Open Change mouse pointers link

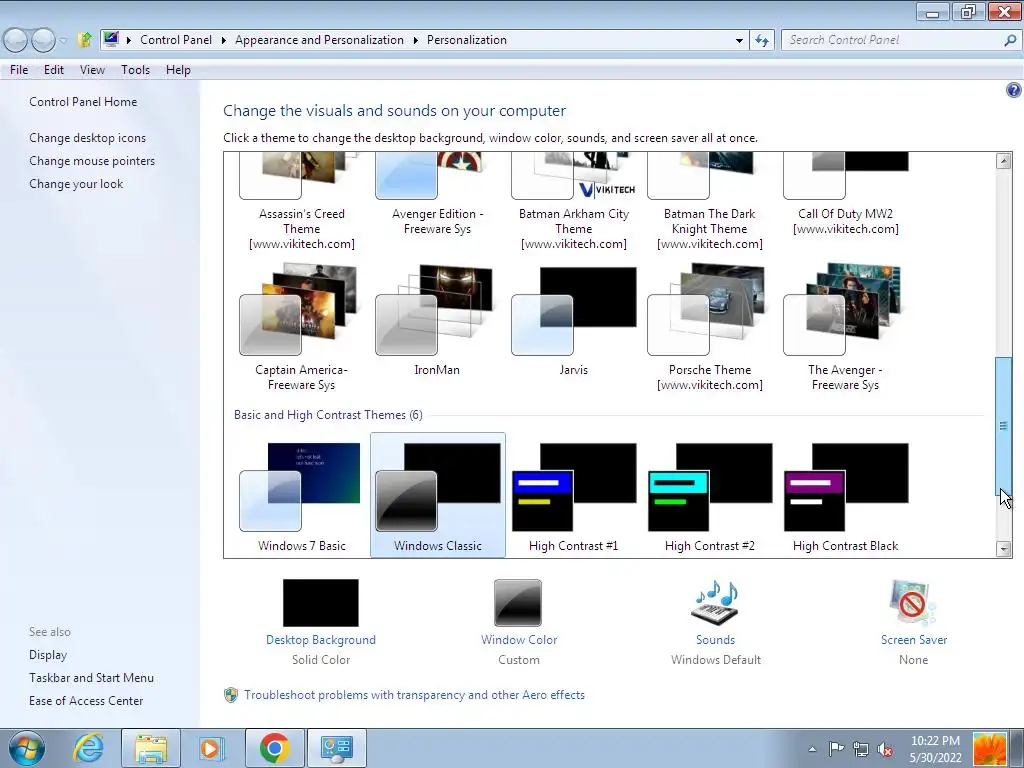pos(92,161)
